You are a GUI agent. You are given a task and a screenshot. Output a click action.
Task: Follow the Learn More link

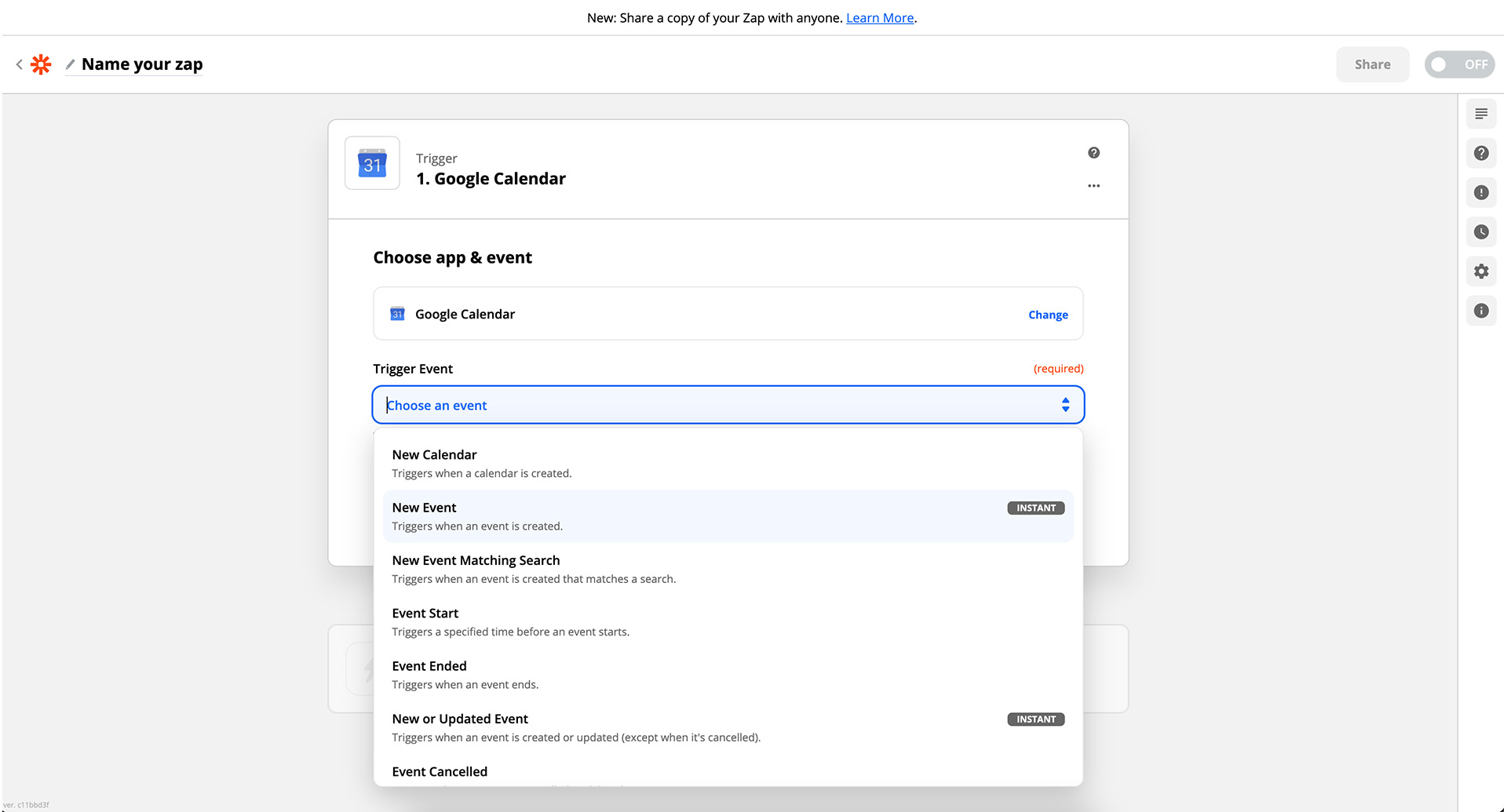879,18
